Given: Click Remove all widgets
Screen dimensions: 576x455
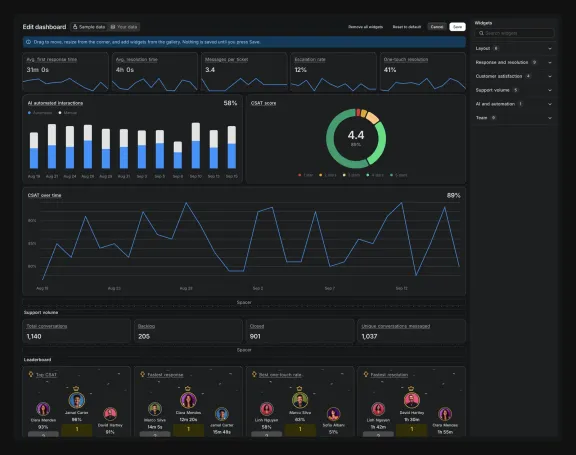Looking at the screenshot, I should pos(366,27).
